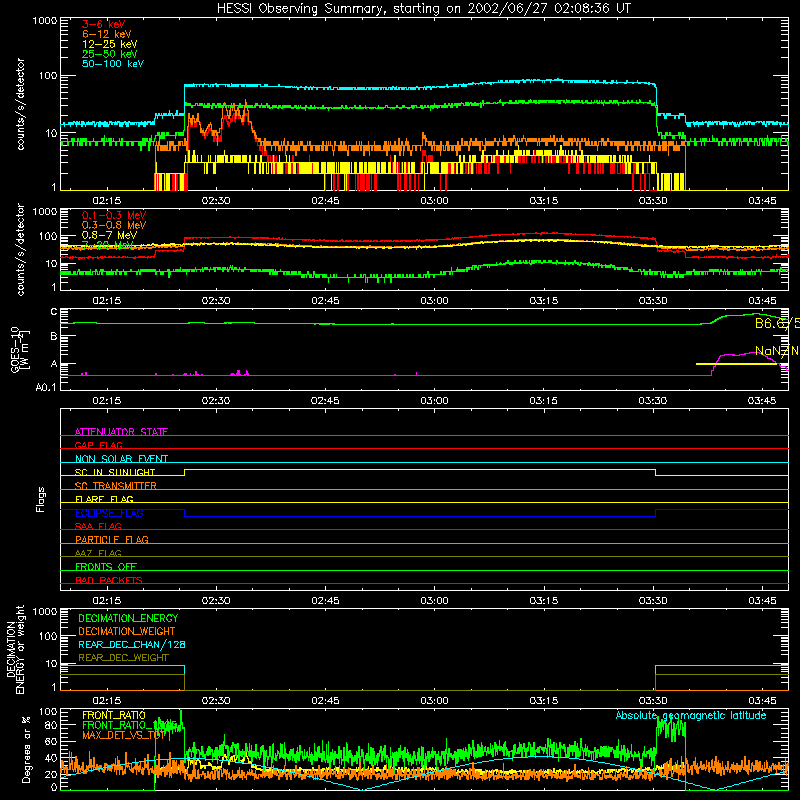Screen dimensions: 800x800
Task: Click the HESSI Observing Summary plot title
Action: pos(423,9)
